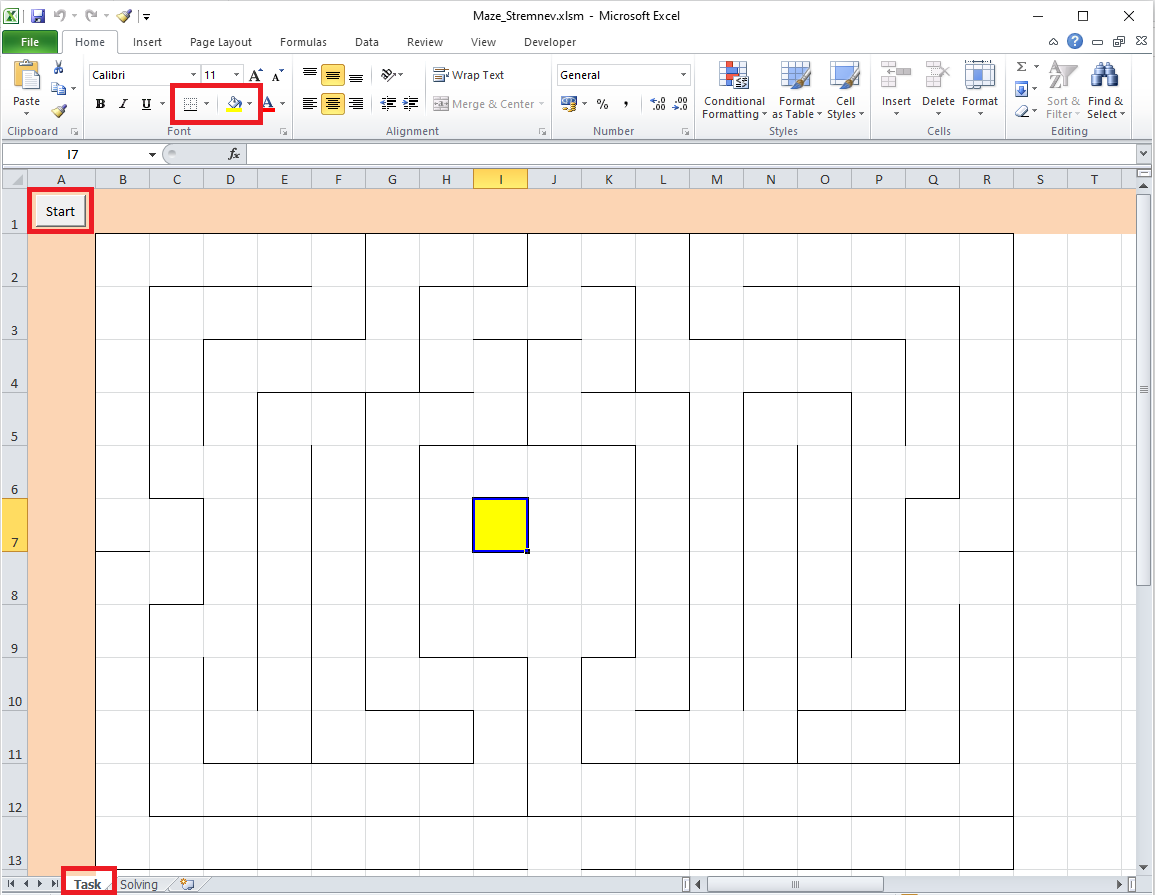Save the workbook using the floppy icon
This screenshot has height=895, width=1155.
(38, 15)
